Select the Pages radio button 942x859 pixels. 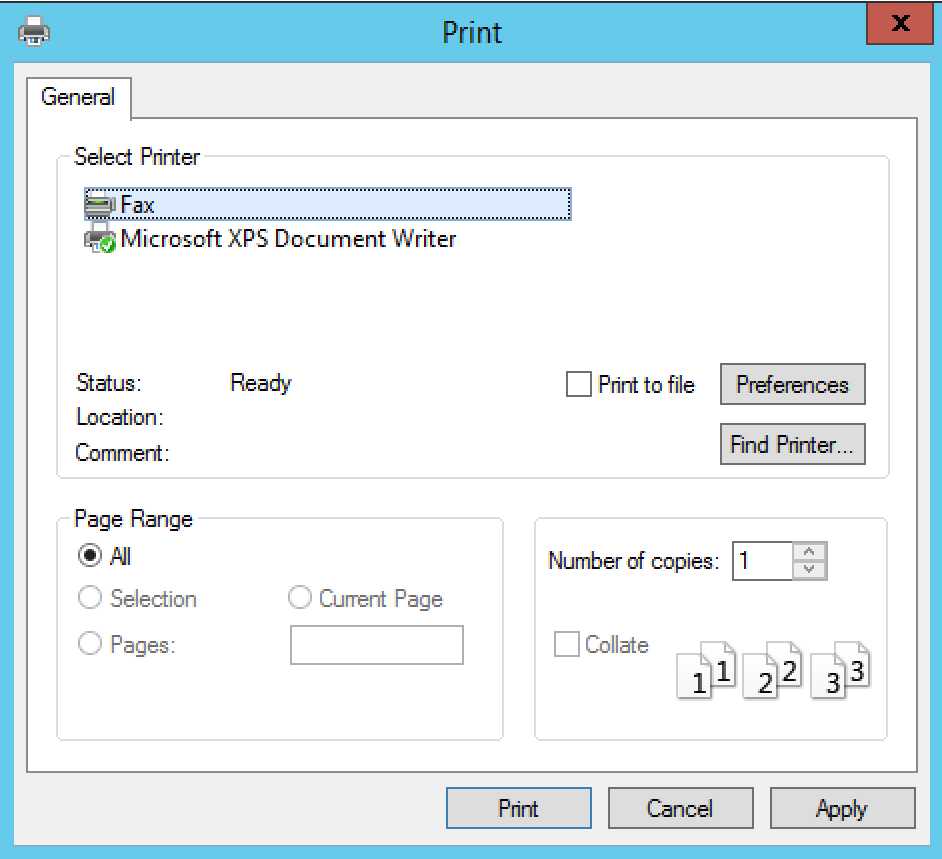click(x=90, y=643)
